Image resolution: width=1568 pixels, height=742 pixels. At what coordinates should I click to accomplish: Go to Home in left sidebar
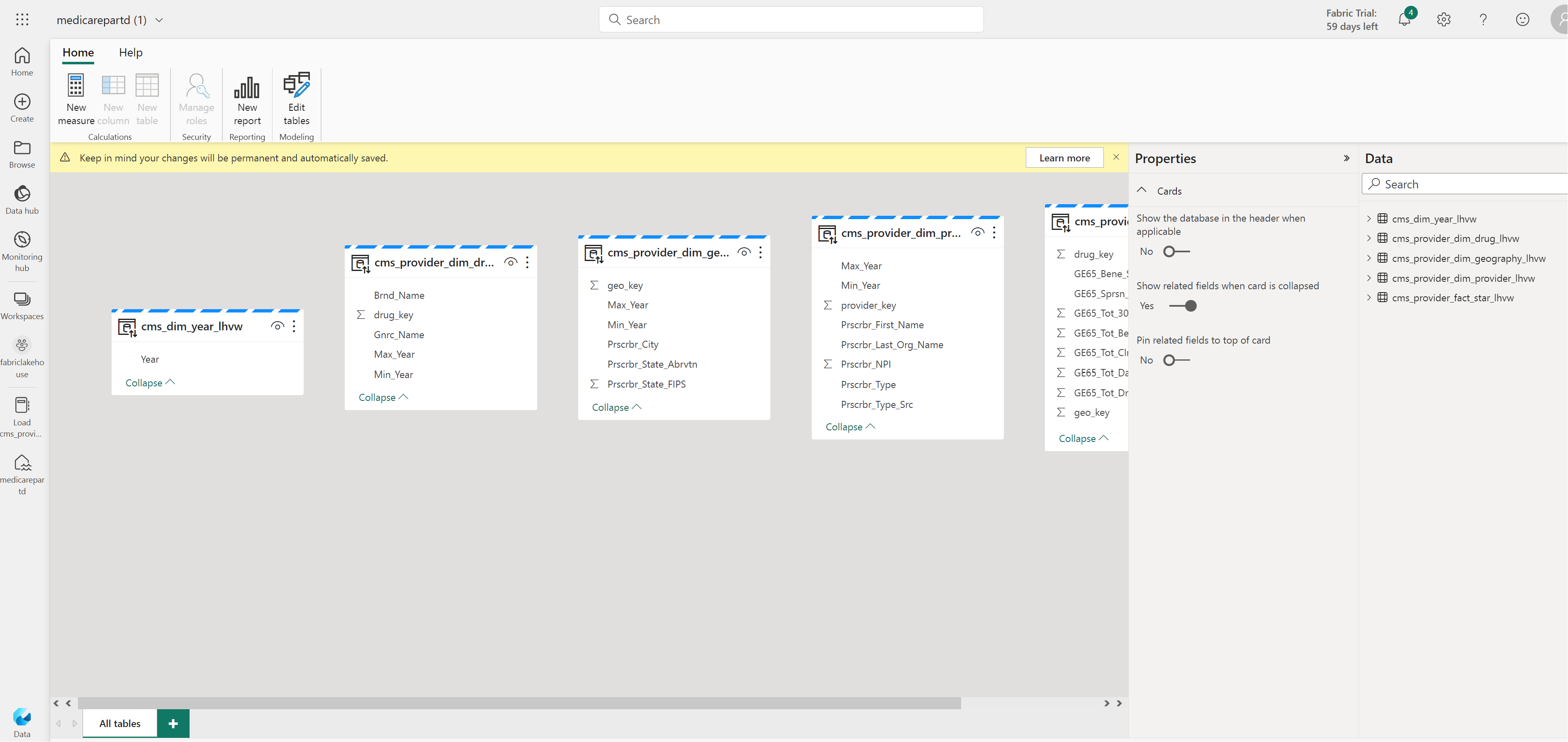22,62
